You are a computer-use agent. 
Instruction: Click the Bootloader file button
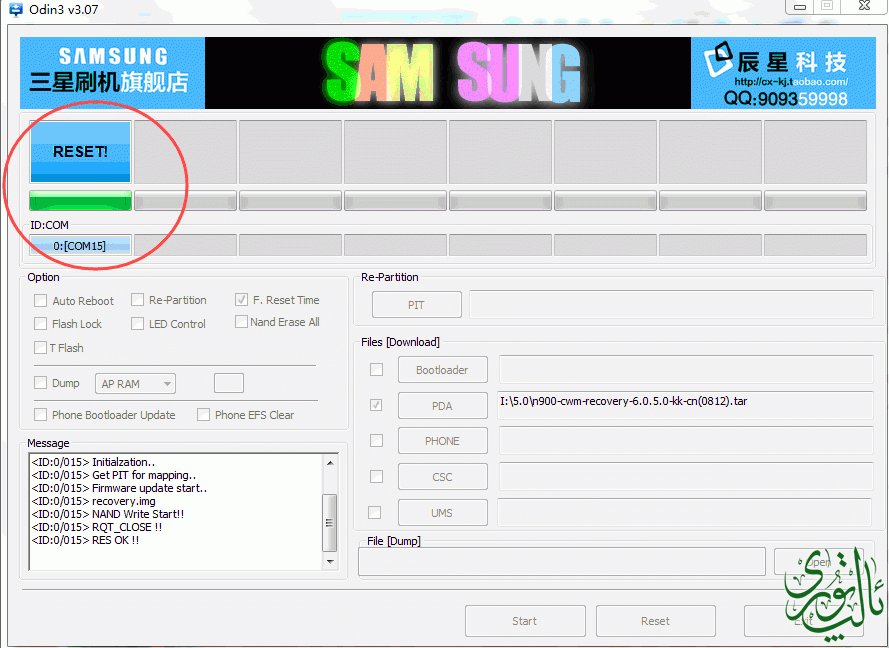point(443,370)
